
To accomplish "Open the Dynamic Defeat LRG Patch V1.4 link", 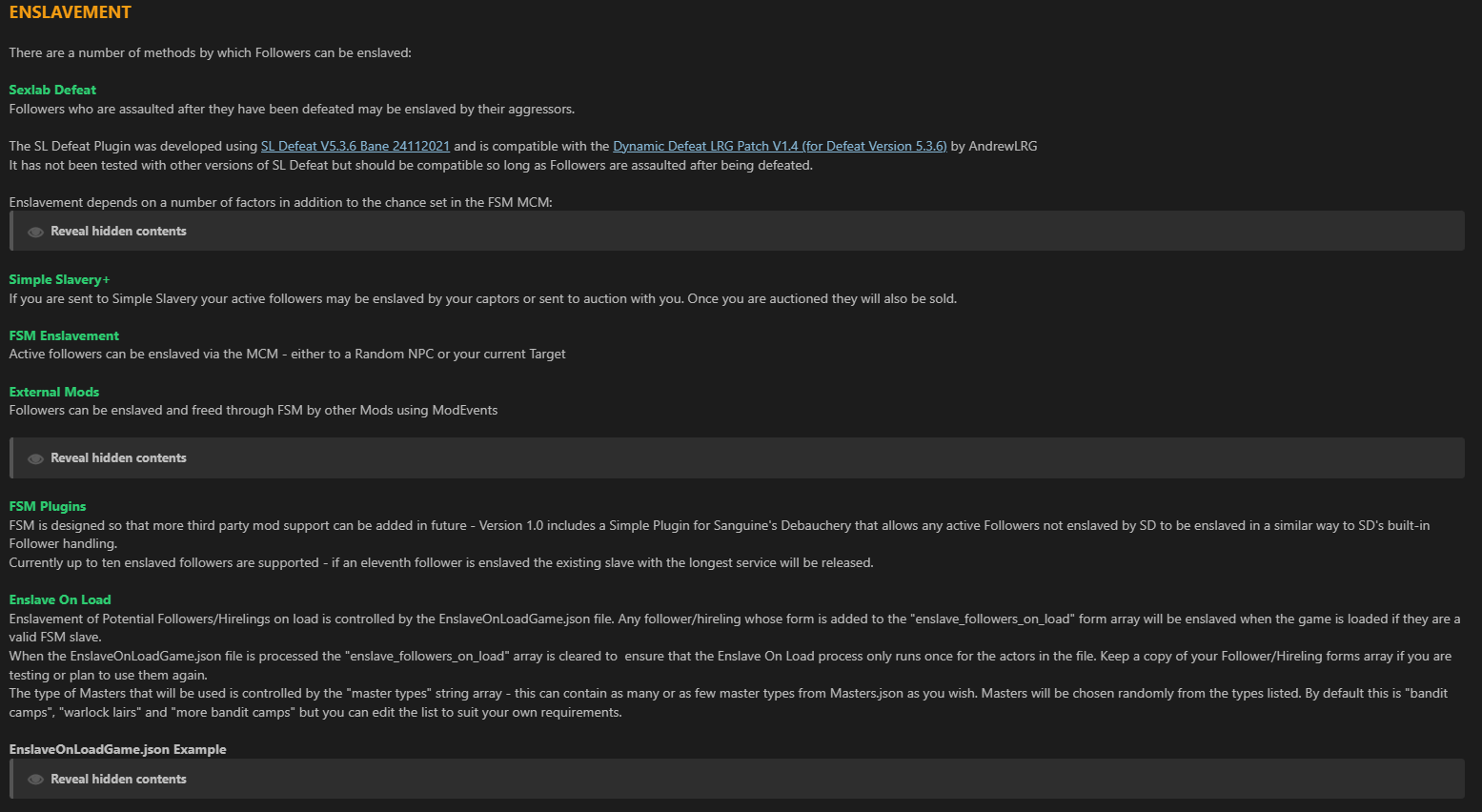I will (x=779, y=146).
